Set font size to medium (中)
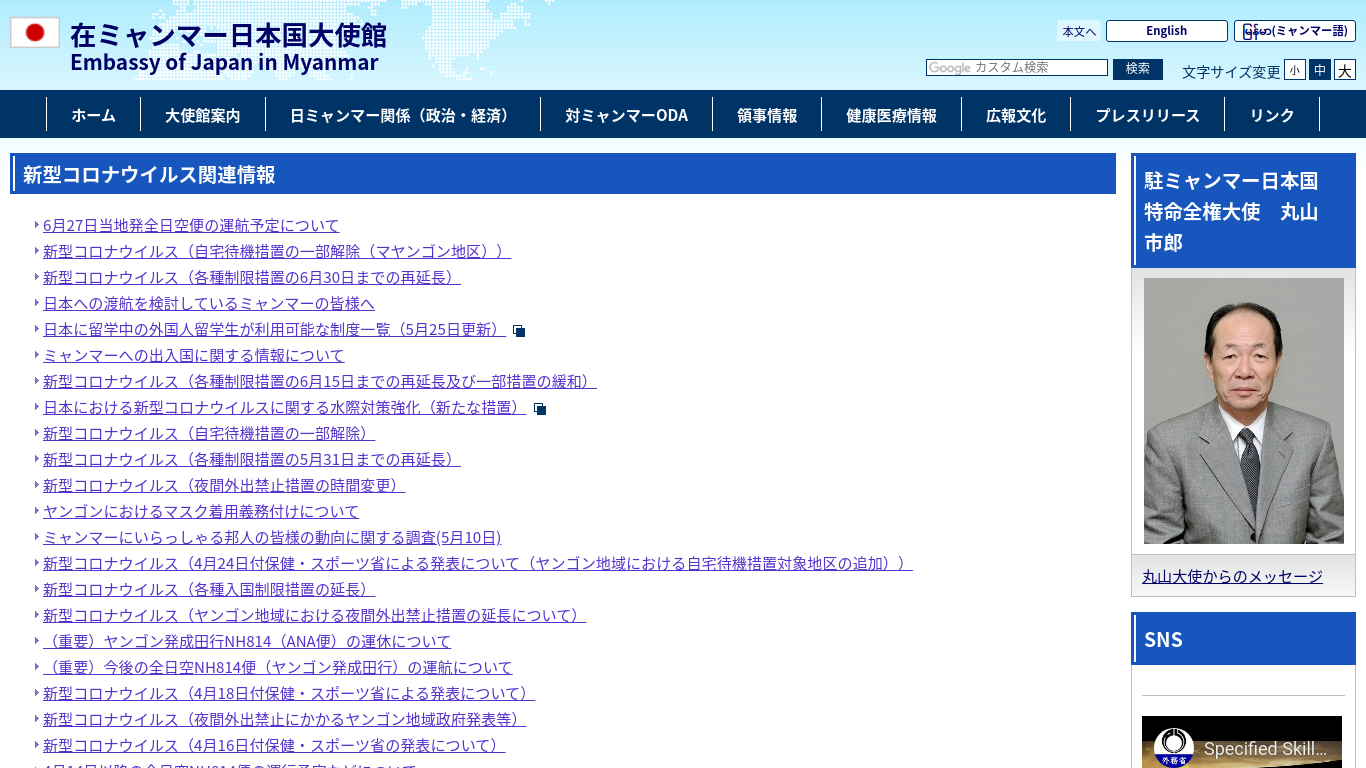Image resolution: width=1366 pixels, height=768 pixels. [x=1320, y=70]
